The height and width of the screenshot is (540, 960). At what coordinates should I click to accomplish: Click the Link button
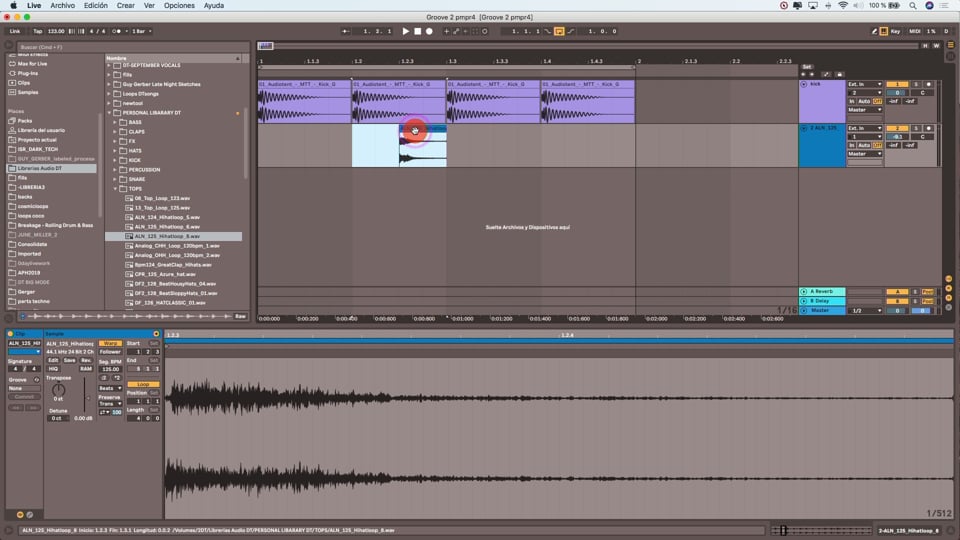[15, 31]
